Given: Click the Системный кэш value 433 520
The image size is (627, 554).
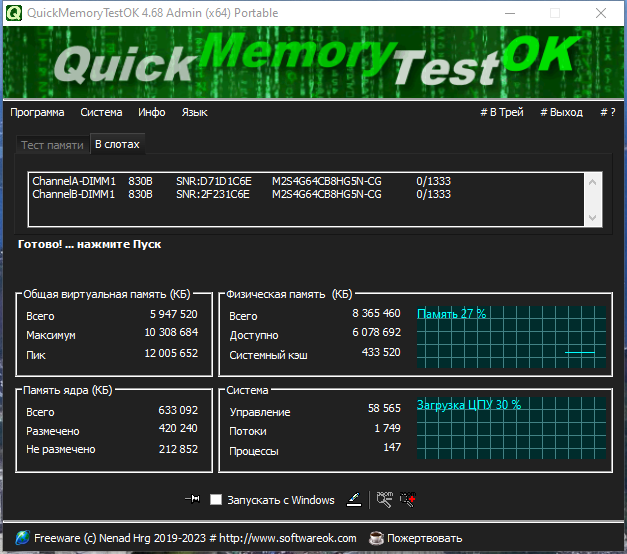Looking at the screenshot, I should [381, 352].
